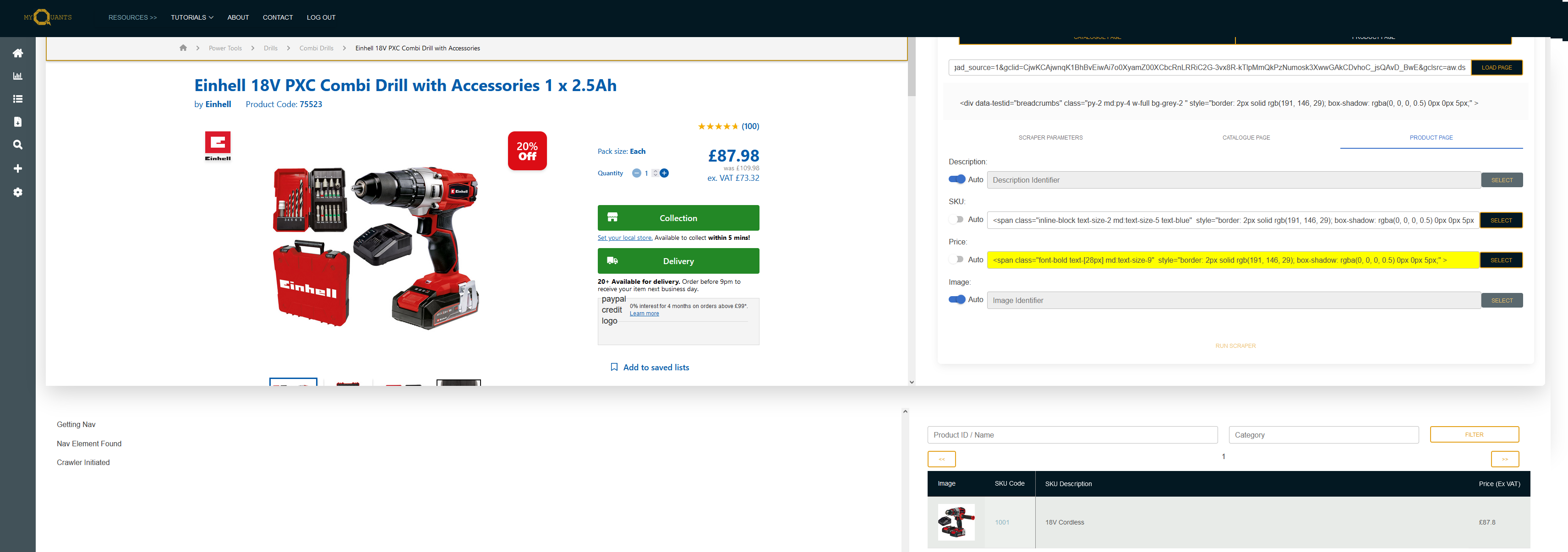The height and width of the screenshot is (552, 1568).
Task: Increase quantity with the plus icon
Action: (664, 173)
